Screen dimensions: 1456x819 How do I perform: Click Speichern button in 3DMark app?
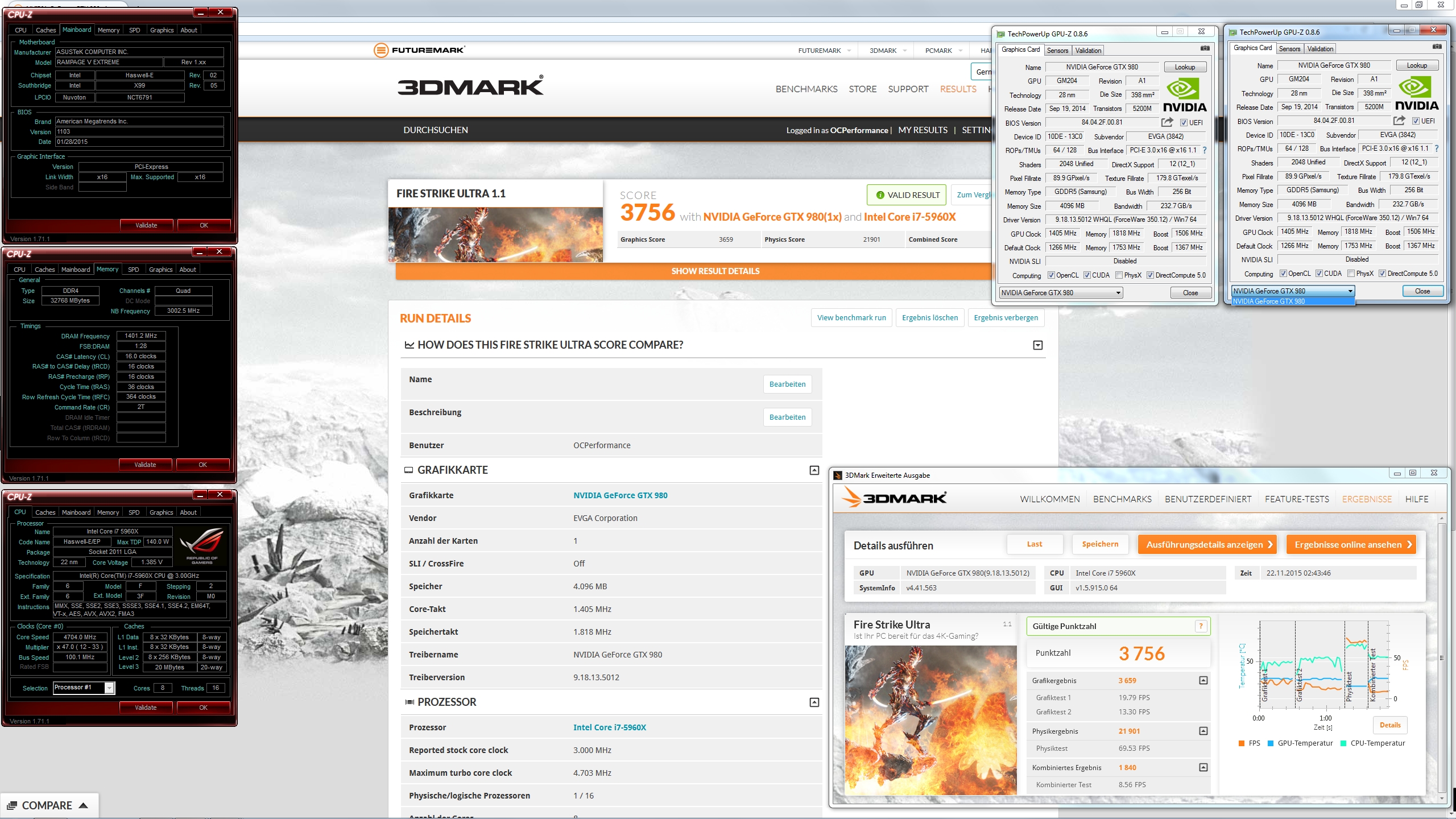coord(1100,544)
